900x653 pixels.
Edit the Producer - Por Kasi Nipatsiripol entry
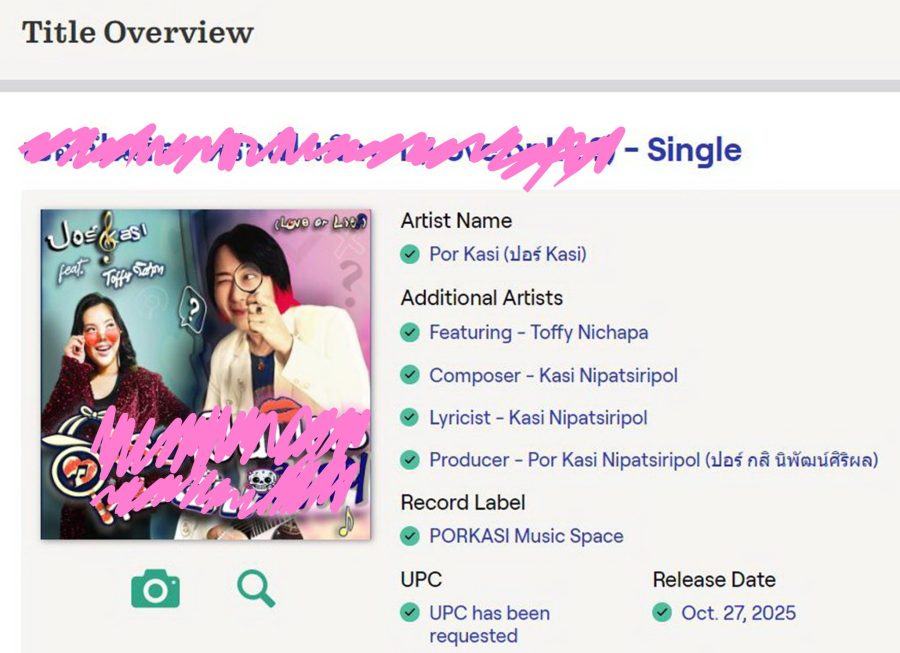pyautogui.click(x=653, y=460)
